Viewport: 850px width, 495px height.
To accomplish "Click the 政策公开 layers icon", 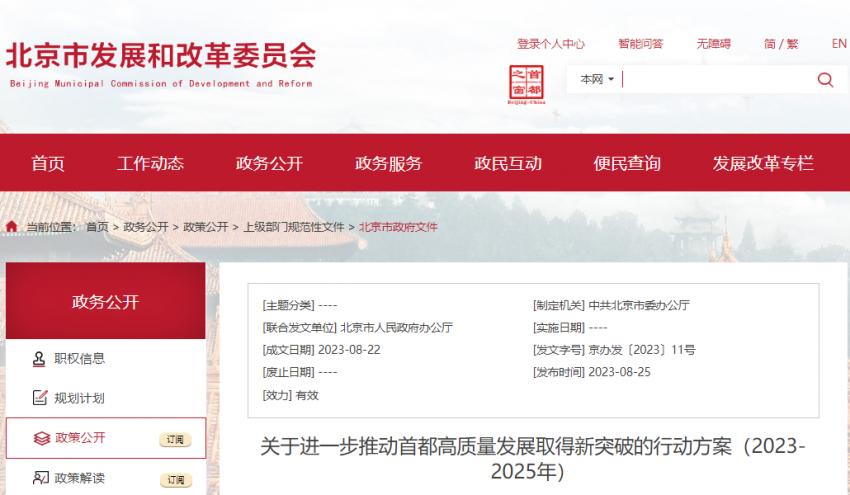I will (x=42, y=438).
